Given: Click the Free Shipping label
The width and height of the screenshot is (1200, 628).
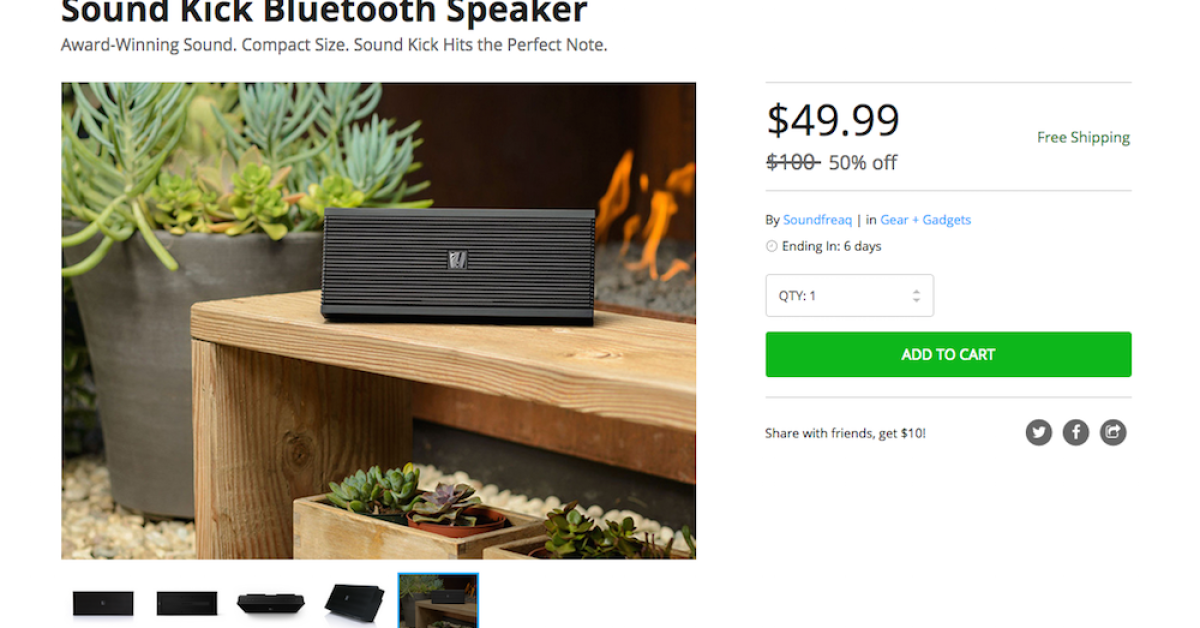Looking at the screenshot, I should (1083, 138).
